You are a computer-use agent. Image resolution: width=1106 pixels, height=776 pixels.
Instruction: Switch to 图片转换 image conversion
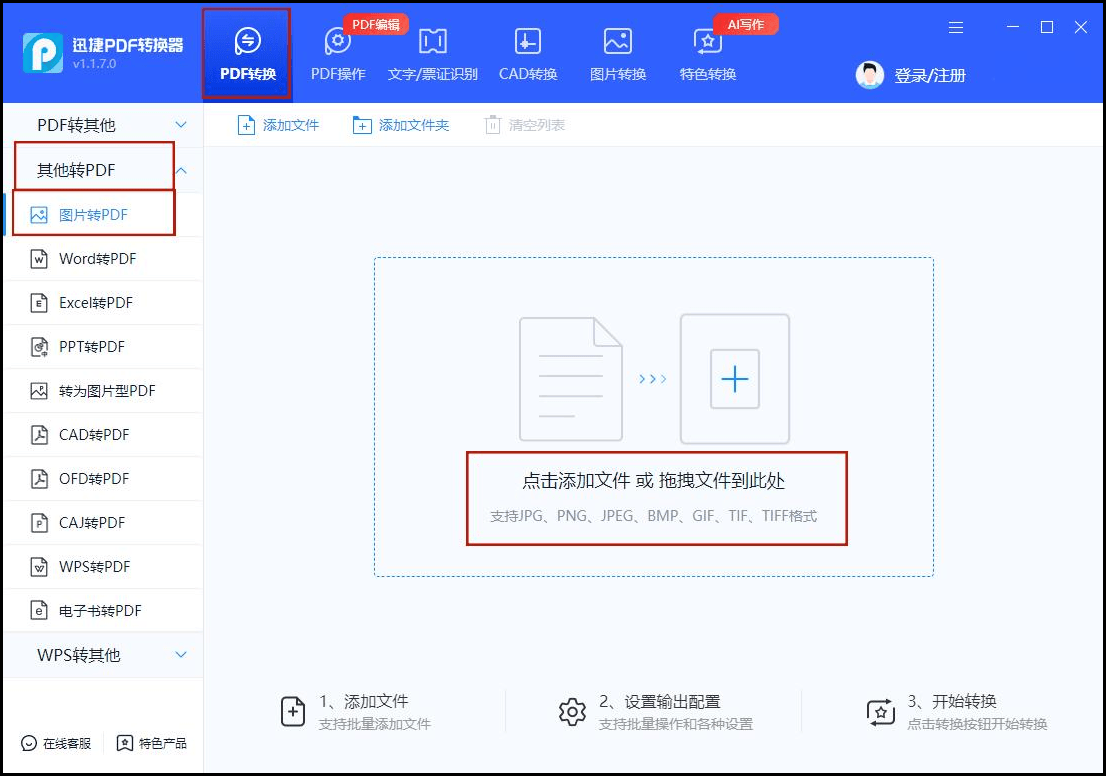coord(617,44)
